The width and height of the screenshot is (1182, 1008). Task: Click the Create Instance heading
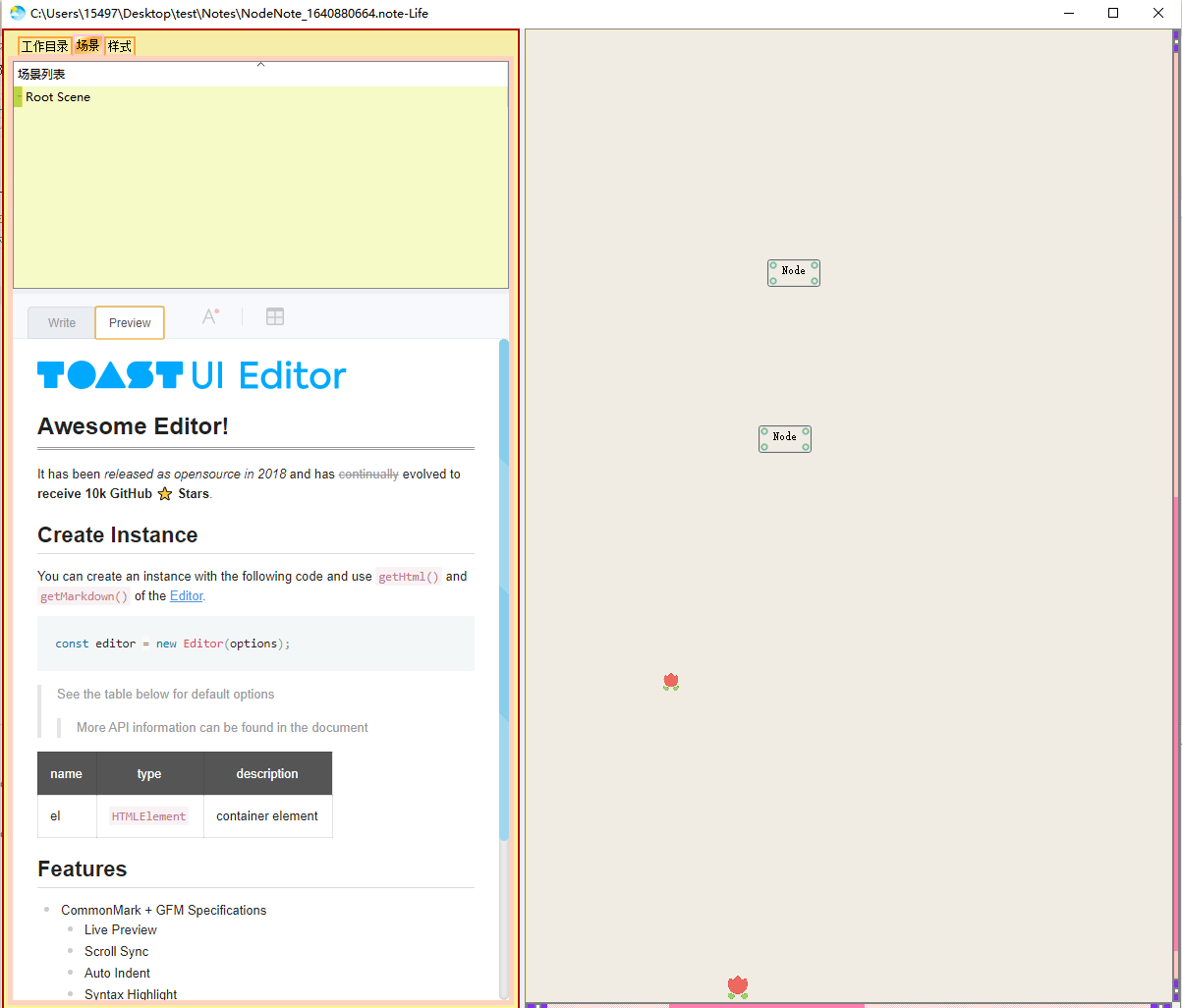(118, 534)
